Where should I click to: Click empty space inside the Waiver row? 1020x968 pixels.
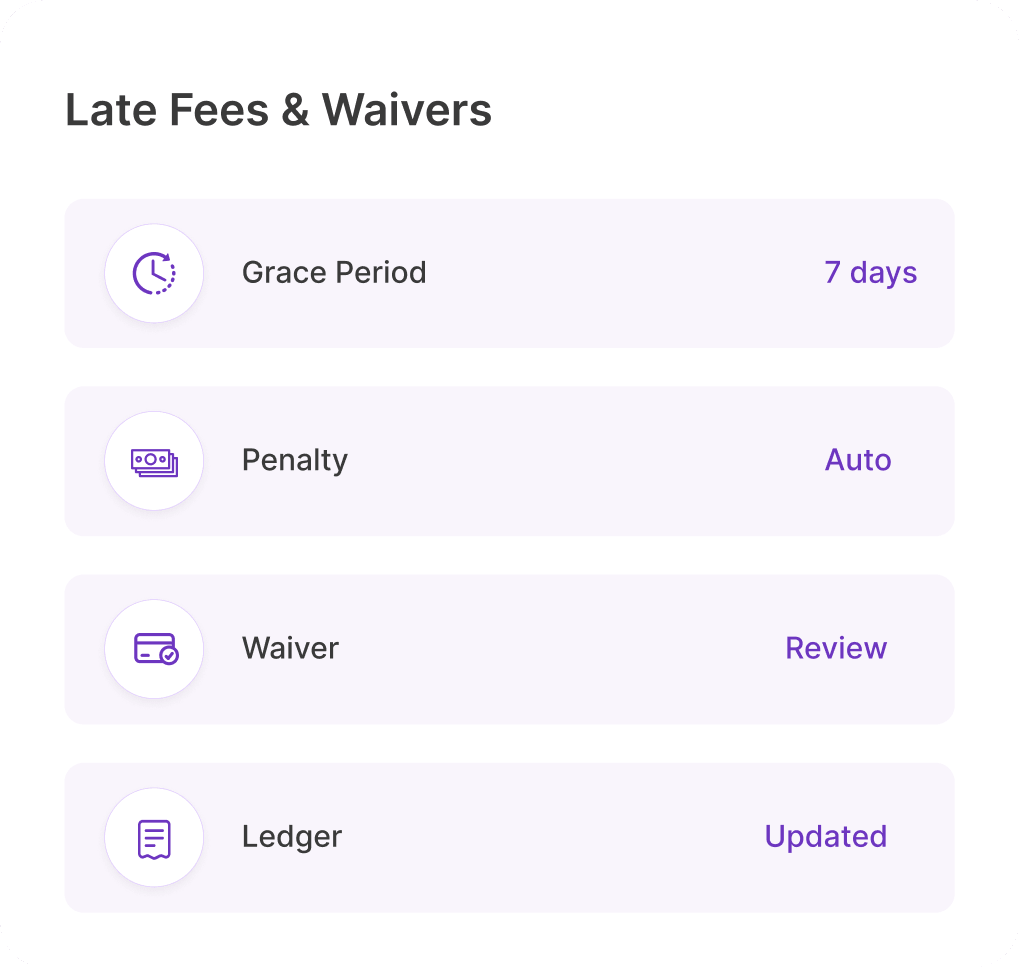[559, 649]
